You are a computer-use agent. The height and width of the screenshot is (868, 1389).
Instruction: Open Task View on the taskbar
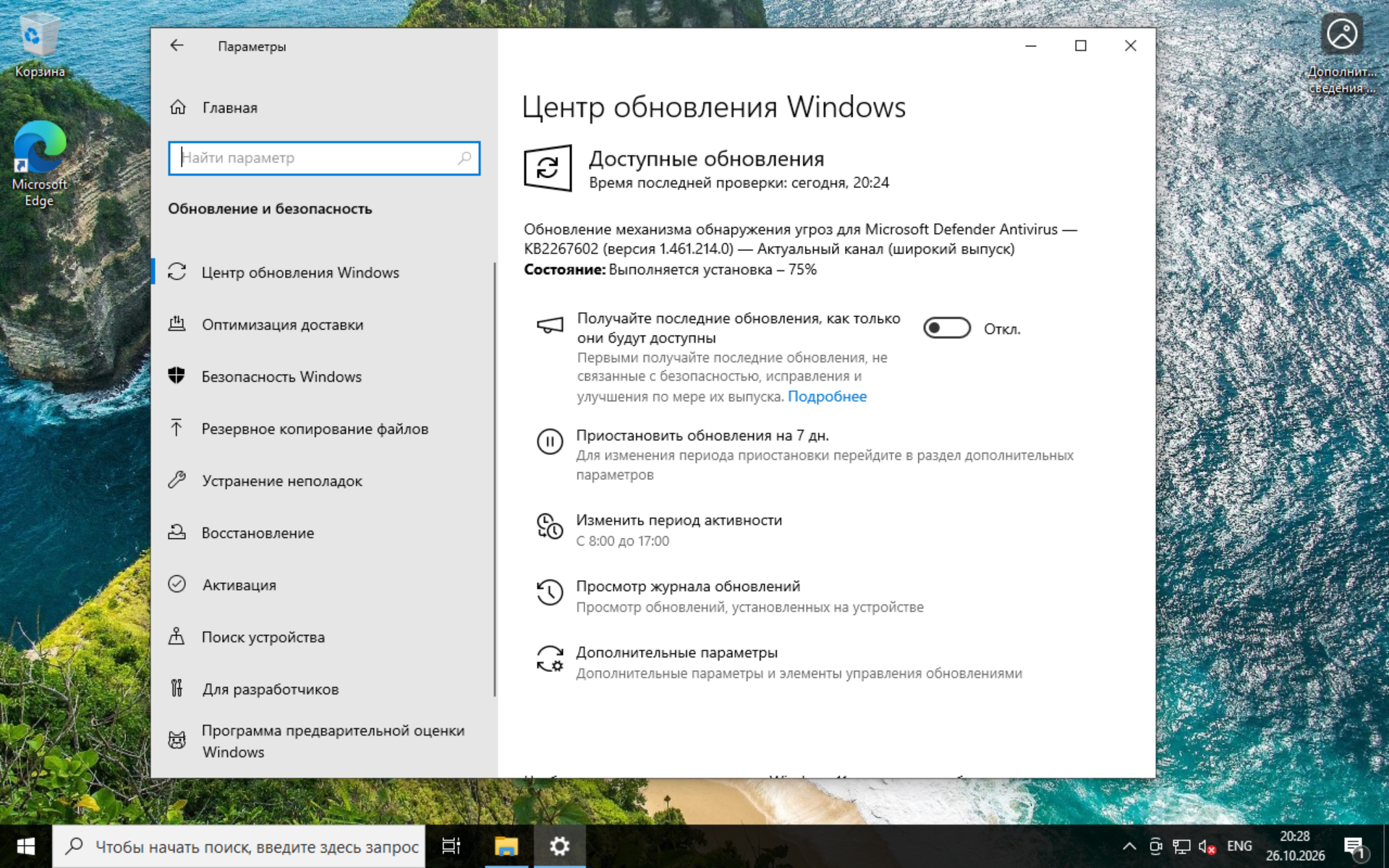pyautogui.click(x=451, y=846)
